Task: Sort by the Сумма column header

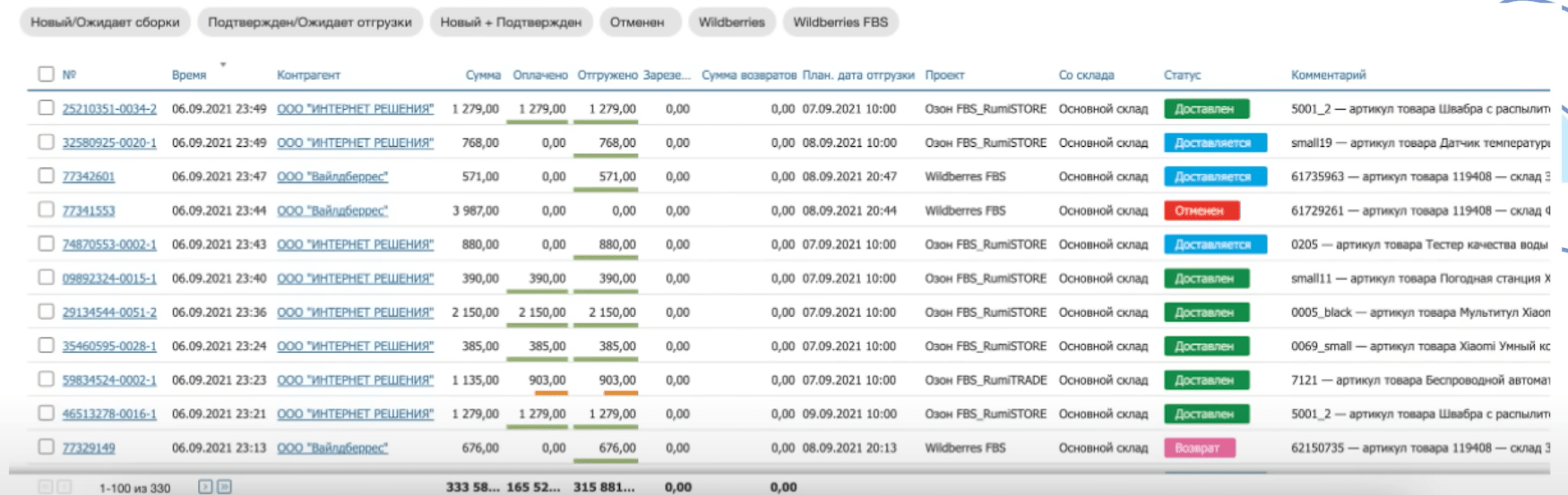Action: 483,75
